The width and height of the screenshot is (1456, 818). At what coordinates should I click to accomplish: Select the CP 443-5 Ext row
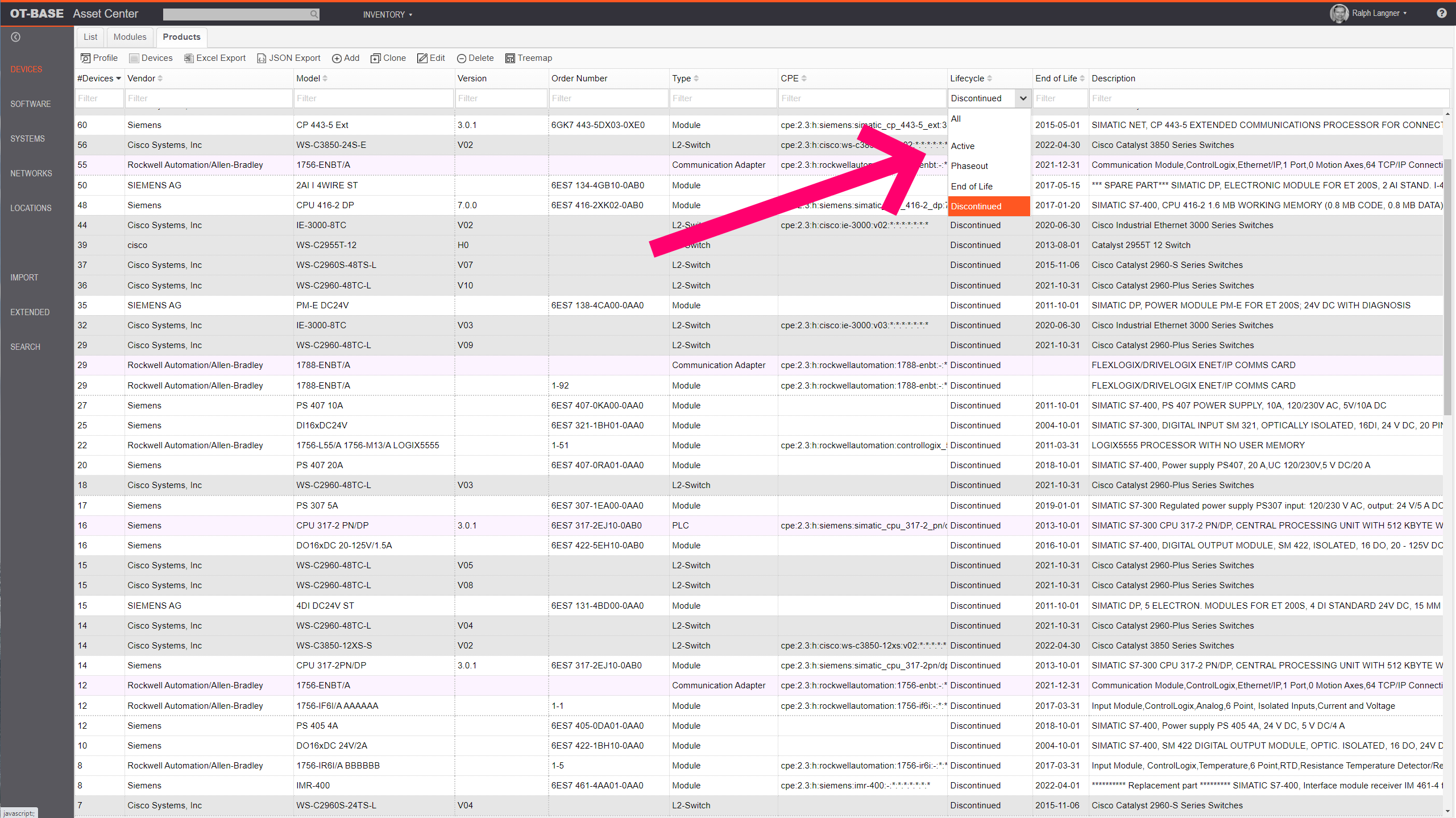[x=758, y=125]
